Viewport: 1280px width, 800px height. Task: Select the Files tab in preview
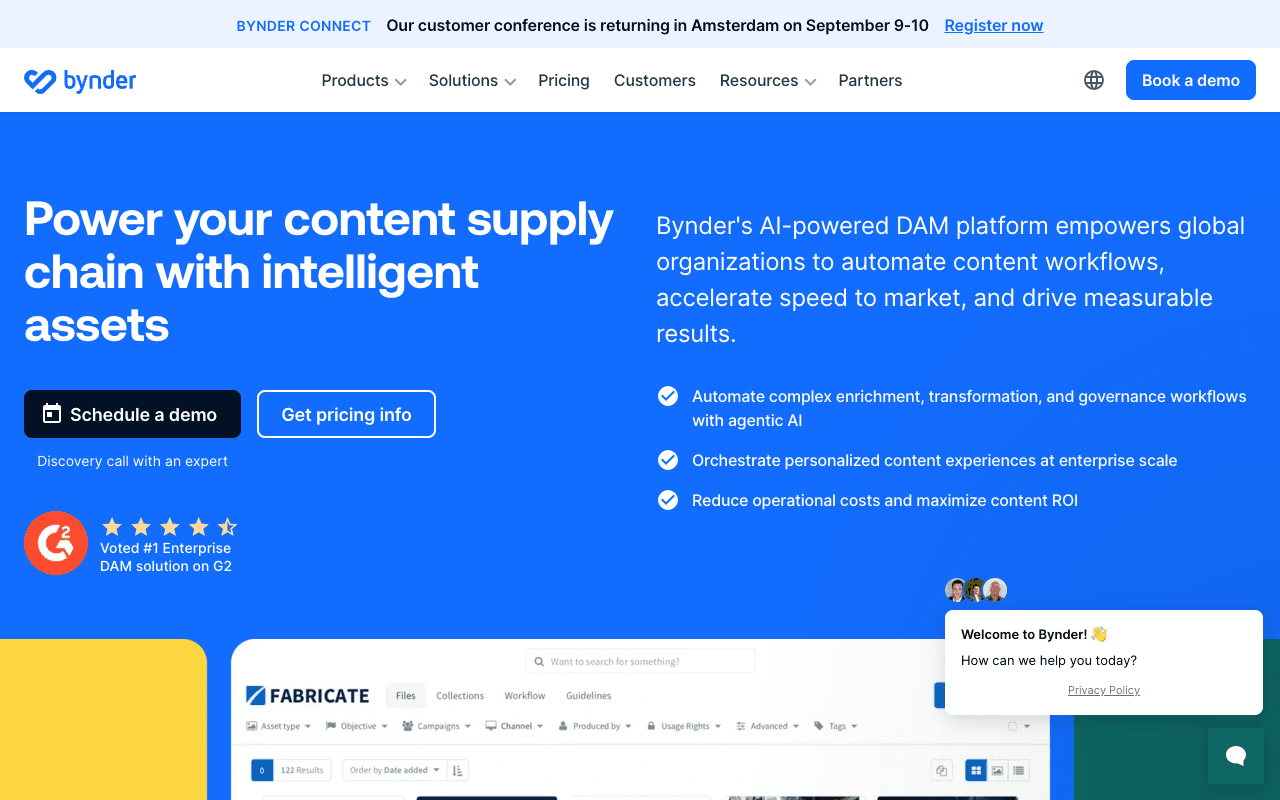(405, 696)
